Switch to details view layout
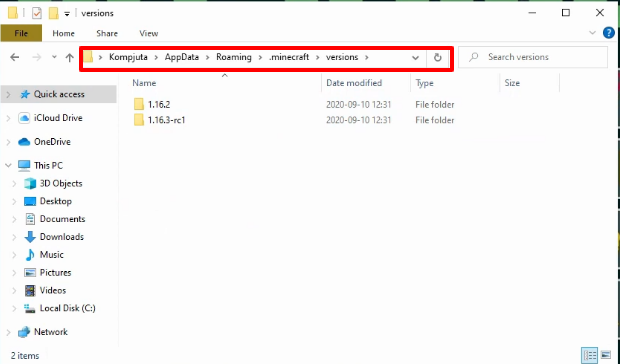This screenshot has width=620, height=364. (590, 355)
